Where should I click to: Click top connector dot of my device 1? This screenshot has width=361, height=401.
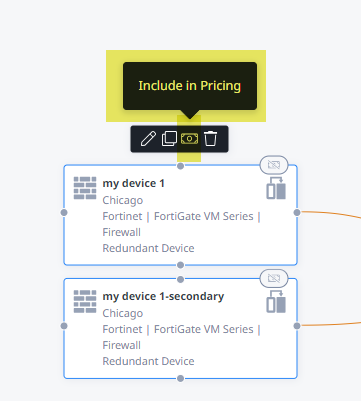point(180,166)
